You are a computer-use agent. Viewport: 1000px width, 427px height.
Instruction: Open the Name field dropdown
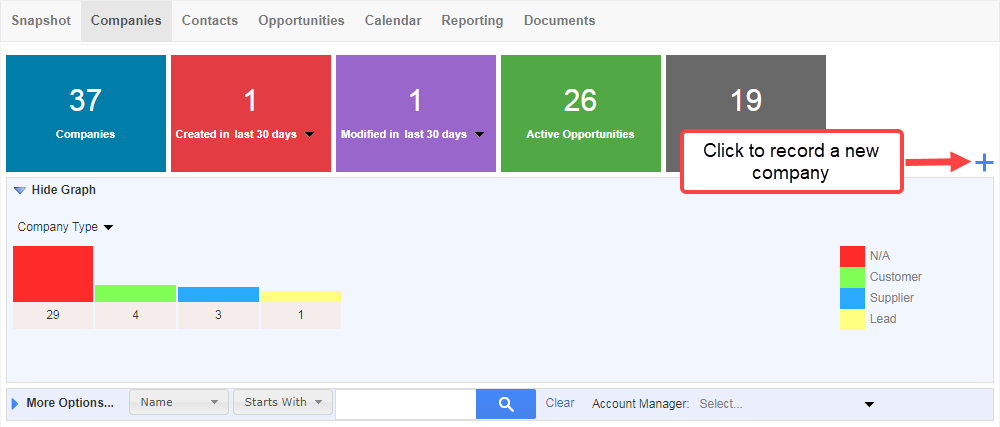(179, 402)
